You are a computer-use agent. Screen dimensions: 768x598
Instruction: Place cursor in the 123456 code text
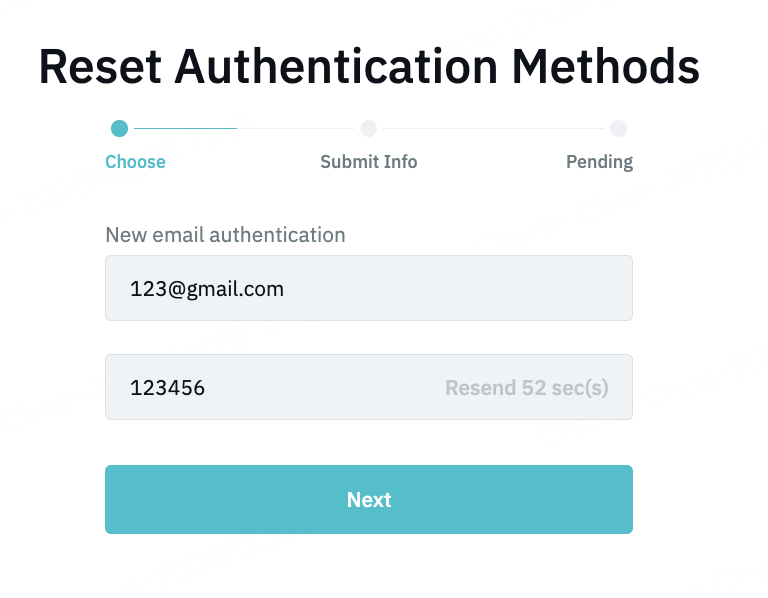pyautogui.click(x=167, y=388)
